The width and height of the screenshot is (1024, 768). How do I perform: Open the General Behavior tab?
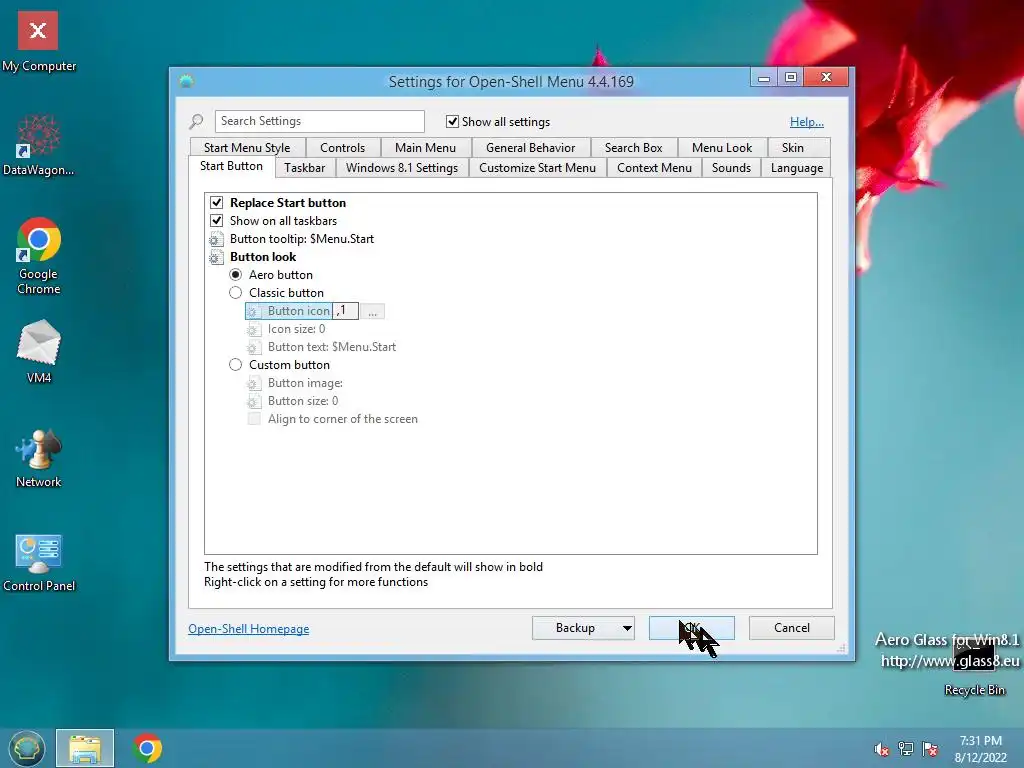[530, 148]
